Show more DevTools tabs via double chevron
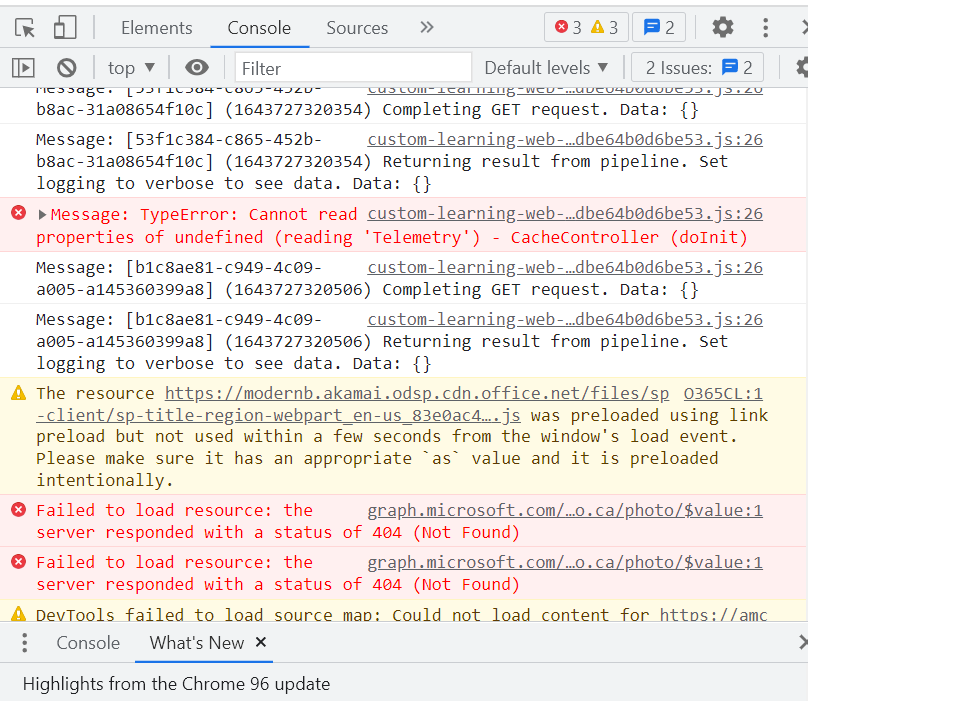Screen dimensions: 979x701 (x=426, y=27)
